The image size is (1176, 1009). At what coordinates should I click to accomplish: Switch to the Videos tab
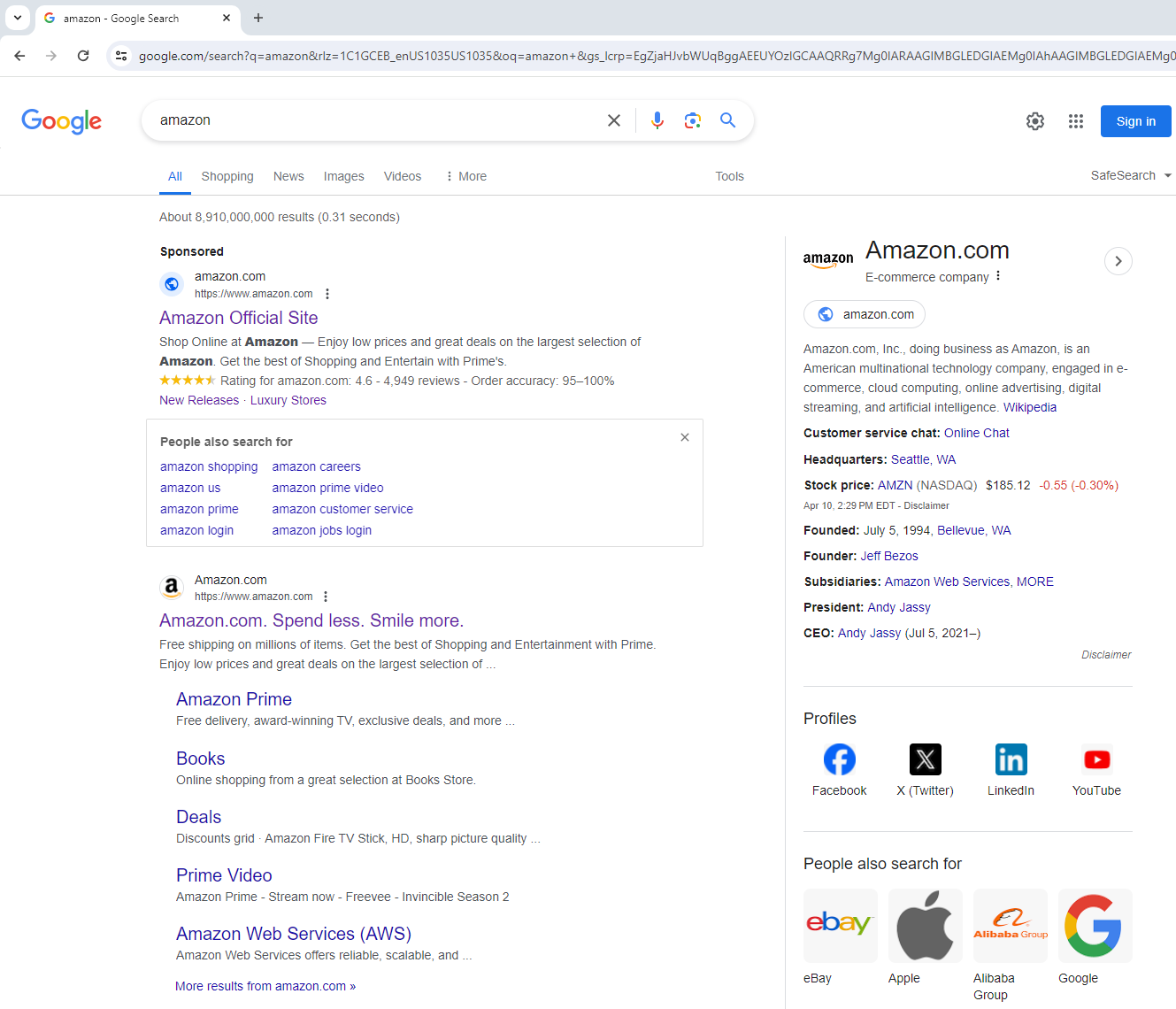[x=403, y=176]
